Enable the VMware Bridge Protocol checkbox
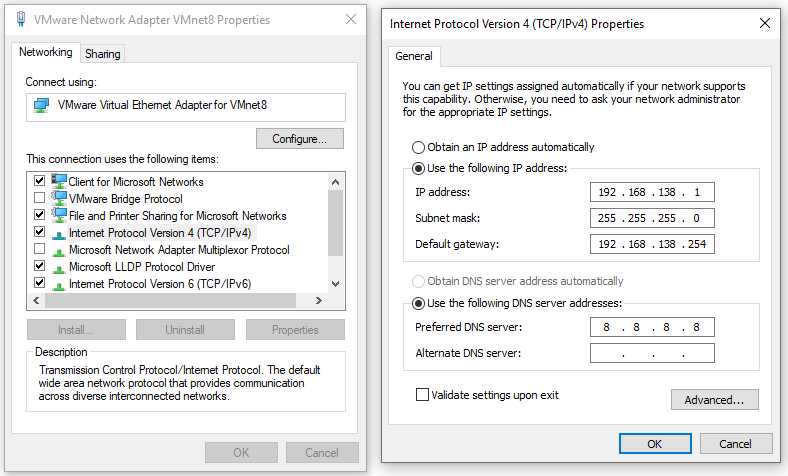Screen dimensions: 788x476 [x=39, y=198]
